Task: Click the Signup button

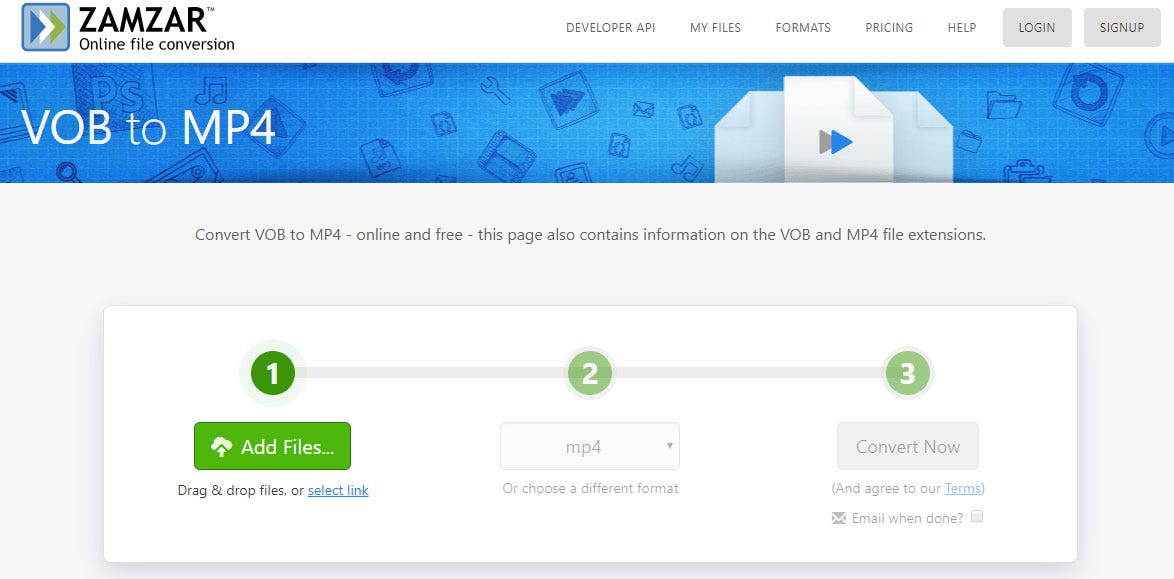Action: click(x=1122, y=28)
